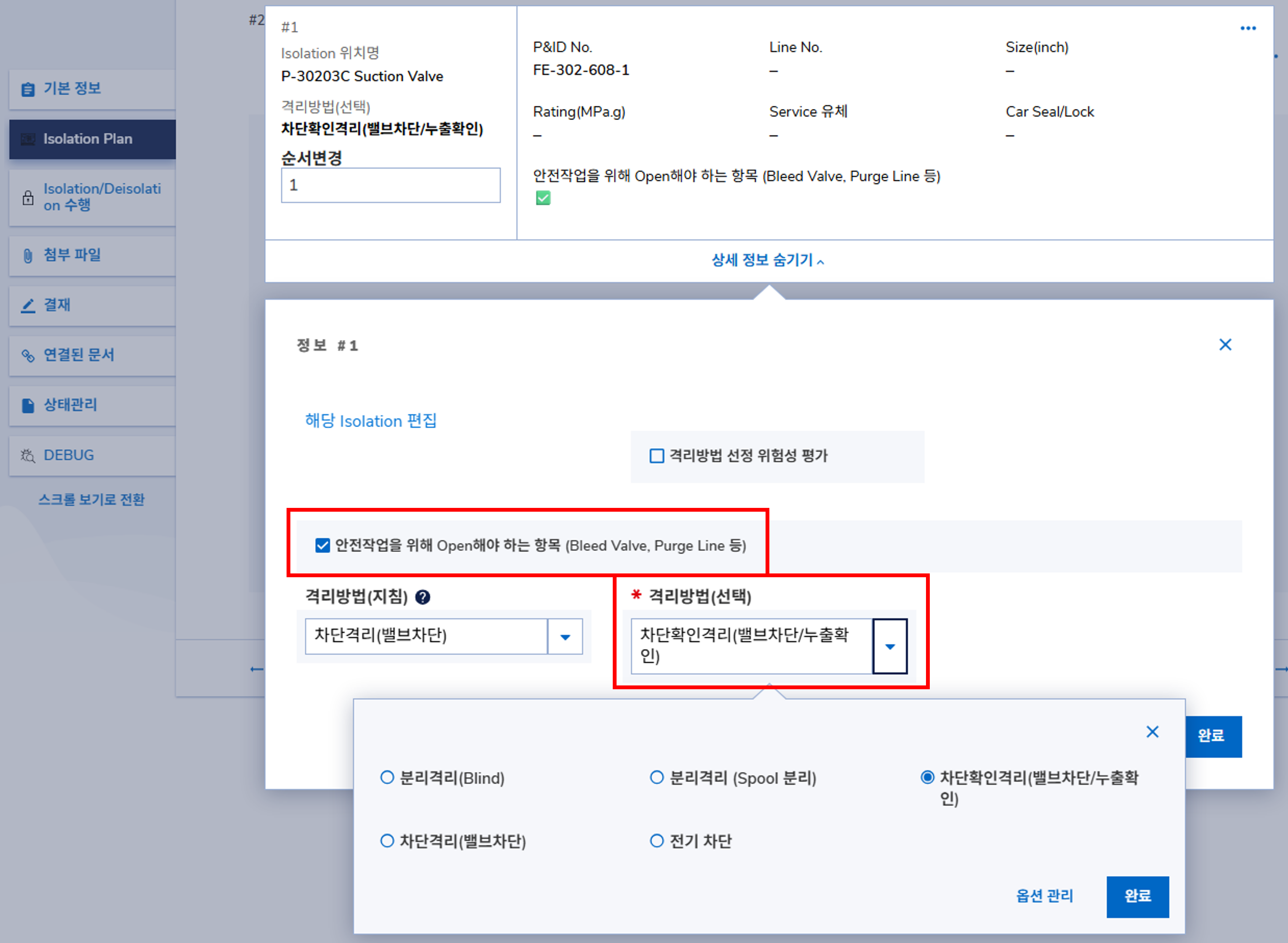Click the lock icon for Isolation/Deisolation 수행
The width and height of the screenshot is (1288, 943).
point(27,197)
